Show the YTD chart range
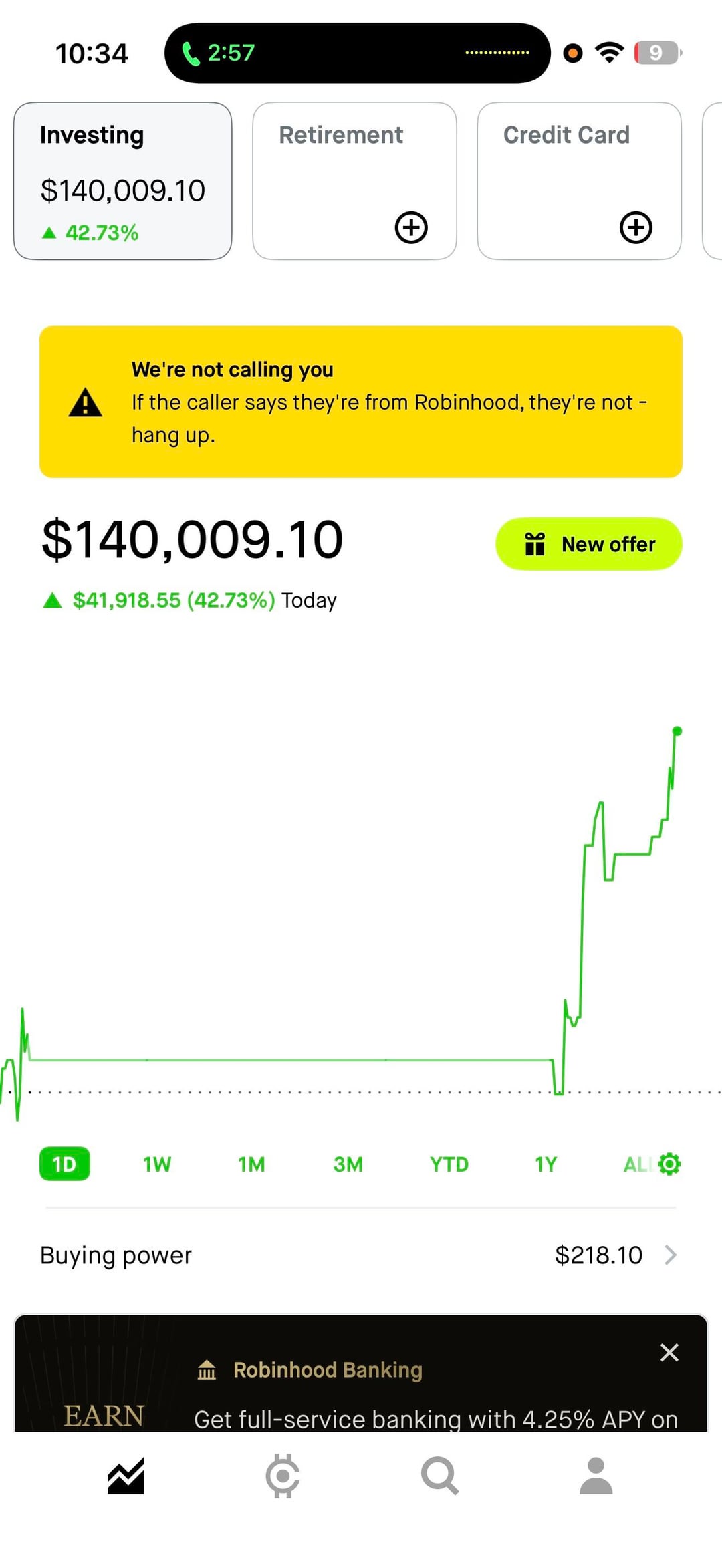This screenshot has height=1568, width=722. click(x=449, y=1164)
